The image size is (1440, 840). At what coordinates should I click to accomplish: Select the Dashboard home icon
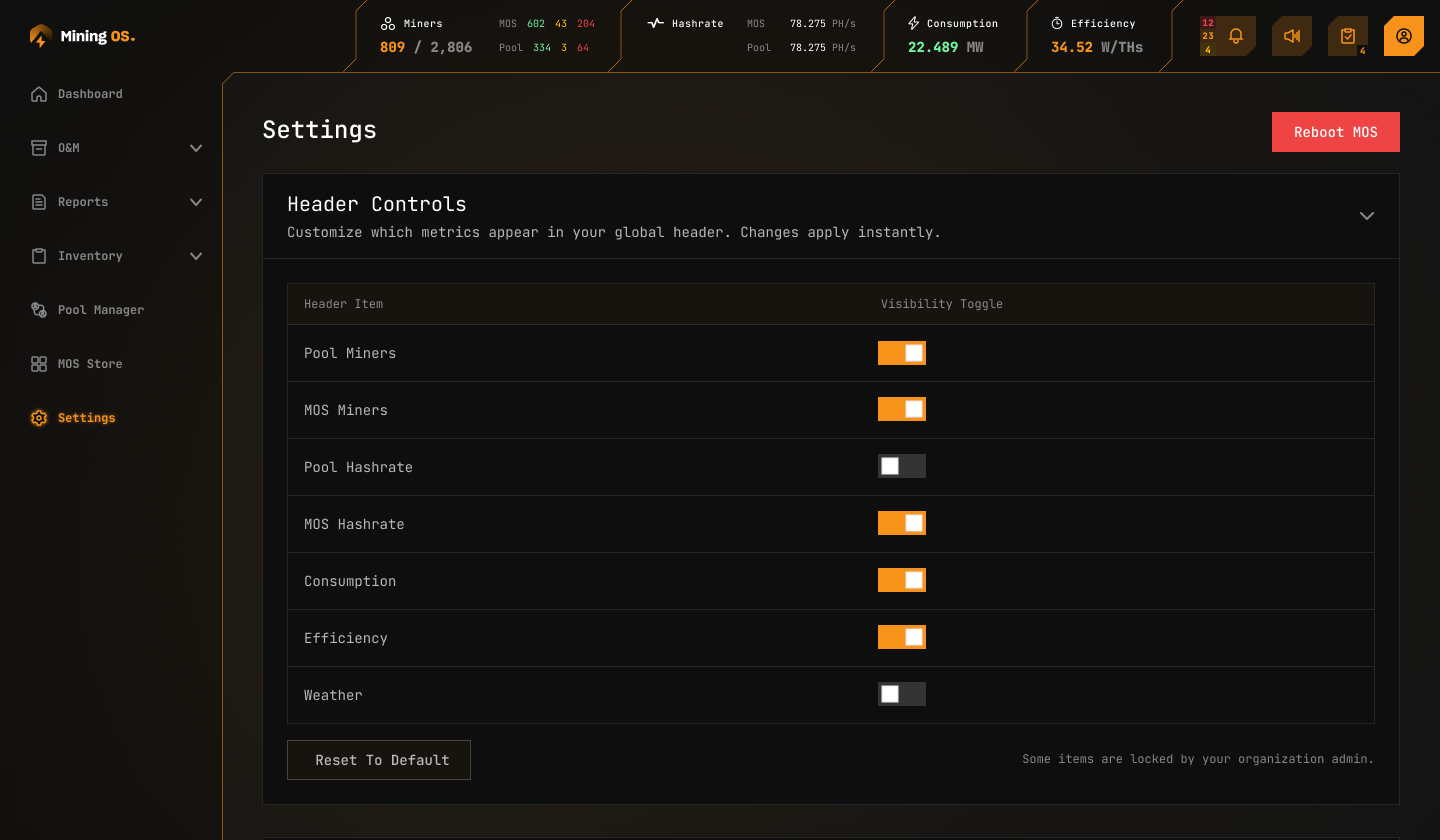pyautogui.click(x=38, y=93)
